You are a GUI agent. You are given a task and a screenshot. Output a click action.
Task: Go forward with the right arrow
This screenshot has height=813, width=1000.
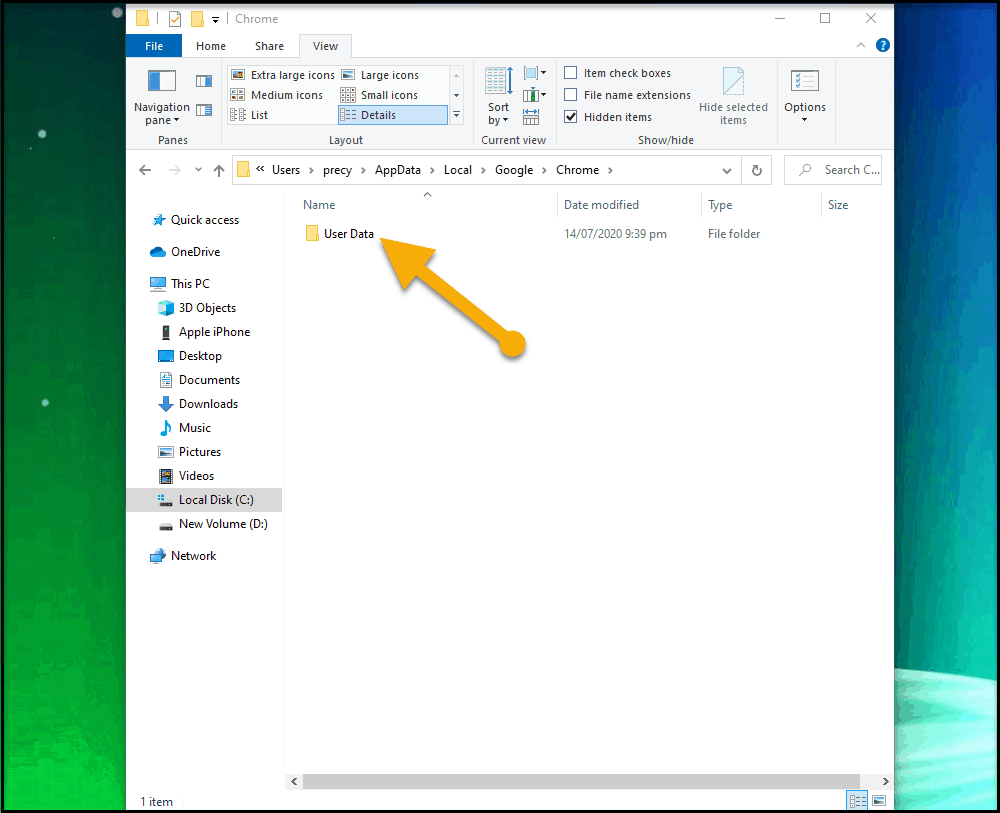click(x=175, y=170)
